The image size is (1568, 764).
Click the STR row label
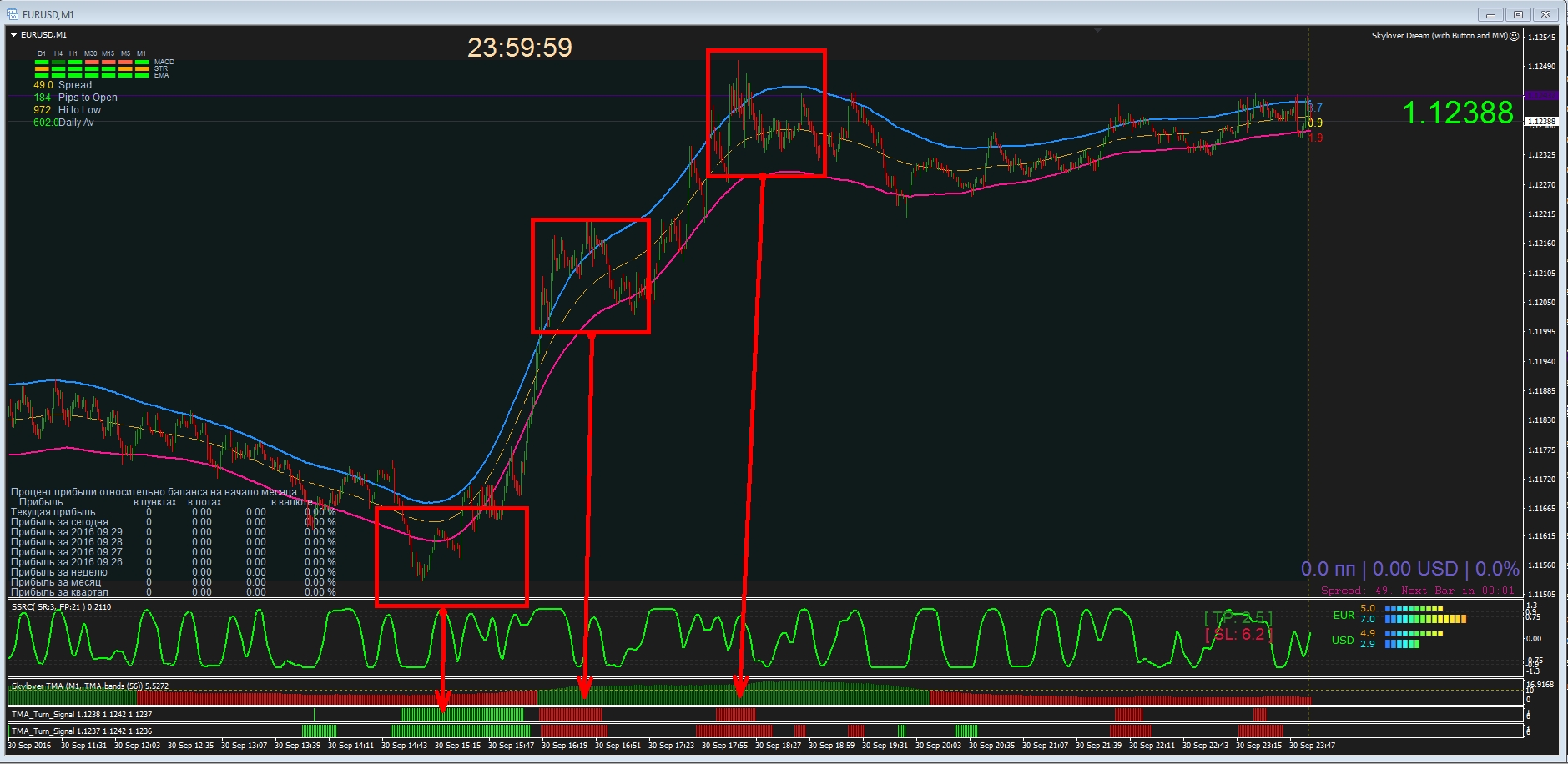click(x=161, y=68)
